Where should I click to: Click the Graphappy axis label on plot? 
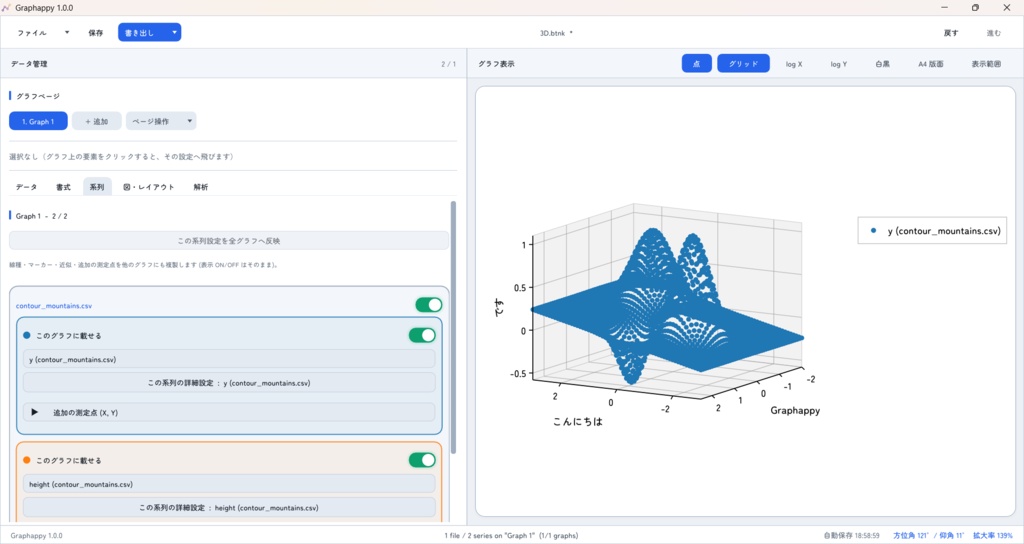pyautogui.click(x=795, y=410)
